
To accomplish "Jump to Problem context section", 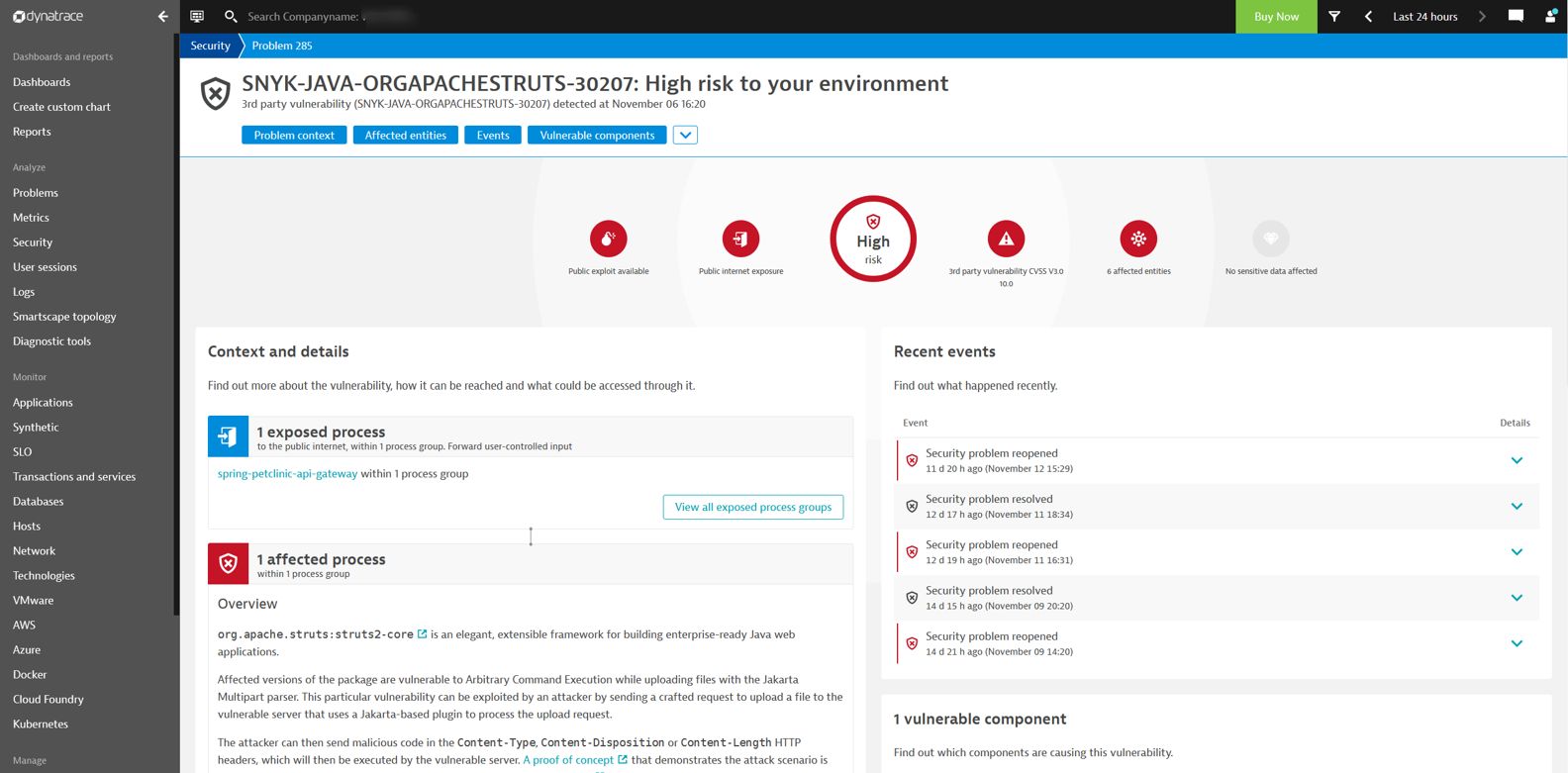I will tap(294, 135).
